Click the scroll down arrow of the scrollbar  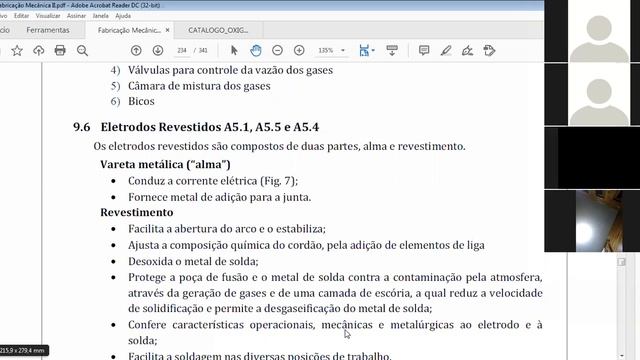click(621, 356)
